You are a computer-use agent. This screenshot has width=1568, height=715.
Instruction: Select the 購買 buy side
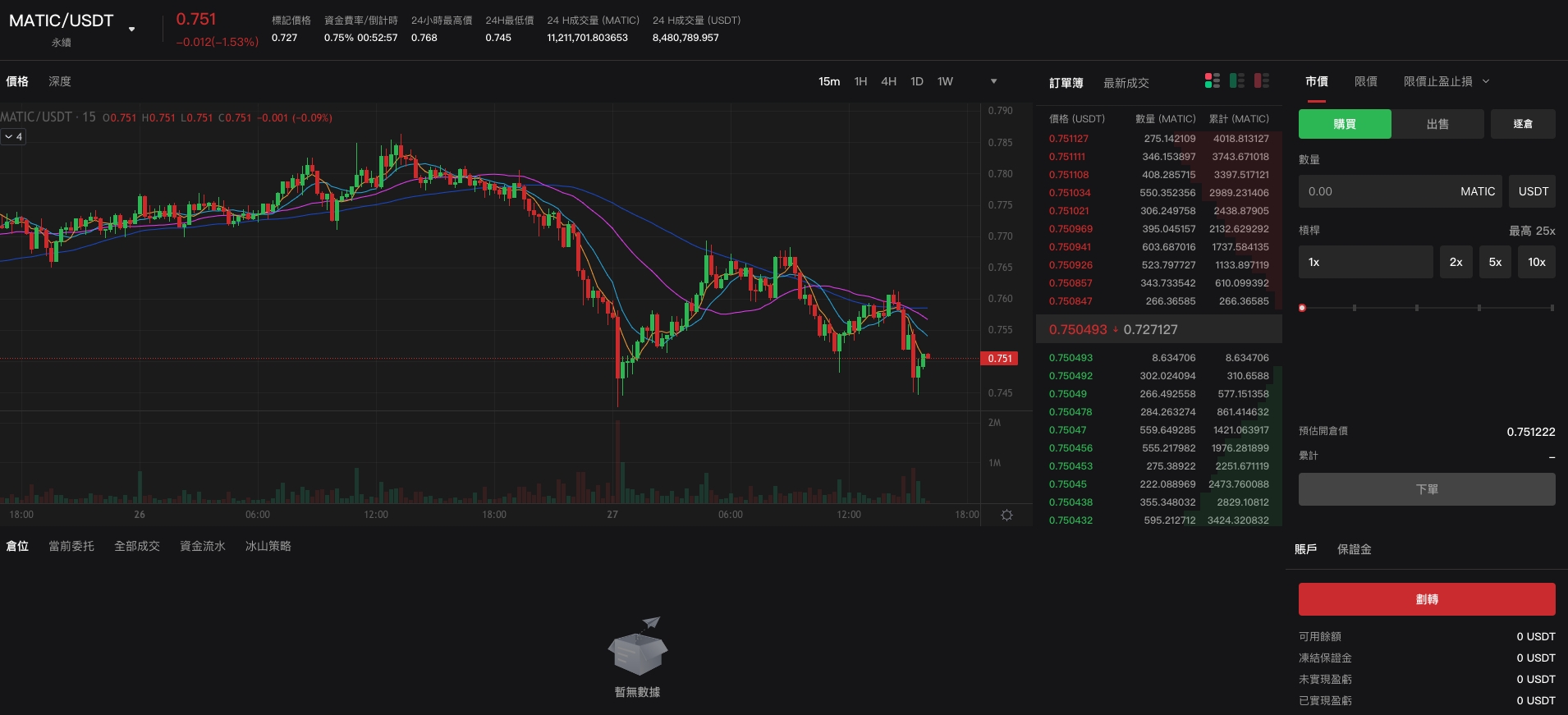click(1344, 124)
